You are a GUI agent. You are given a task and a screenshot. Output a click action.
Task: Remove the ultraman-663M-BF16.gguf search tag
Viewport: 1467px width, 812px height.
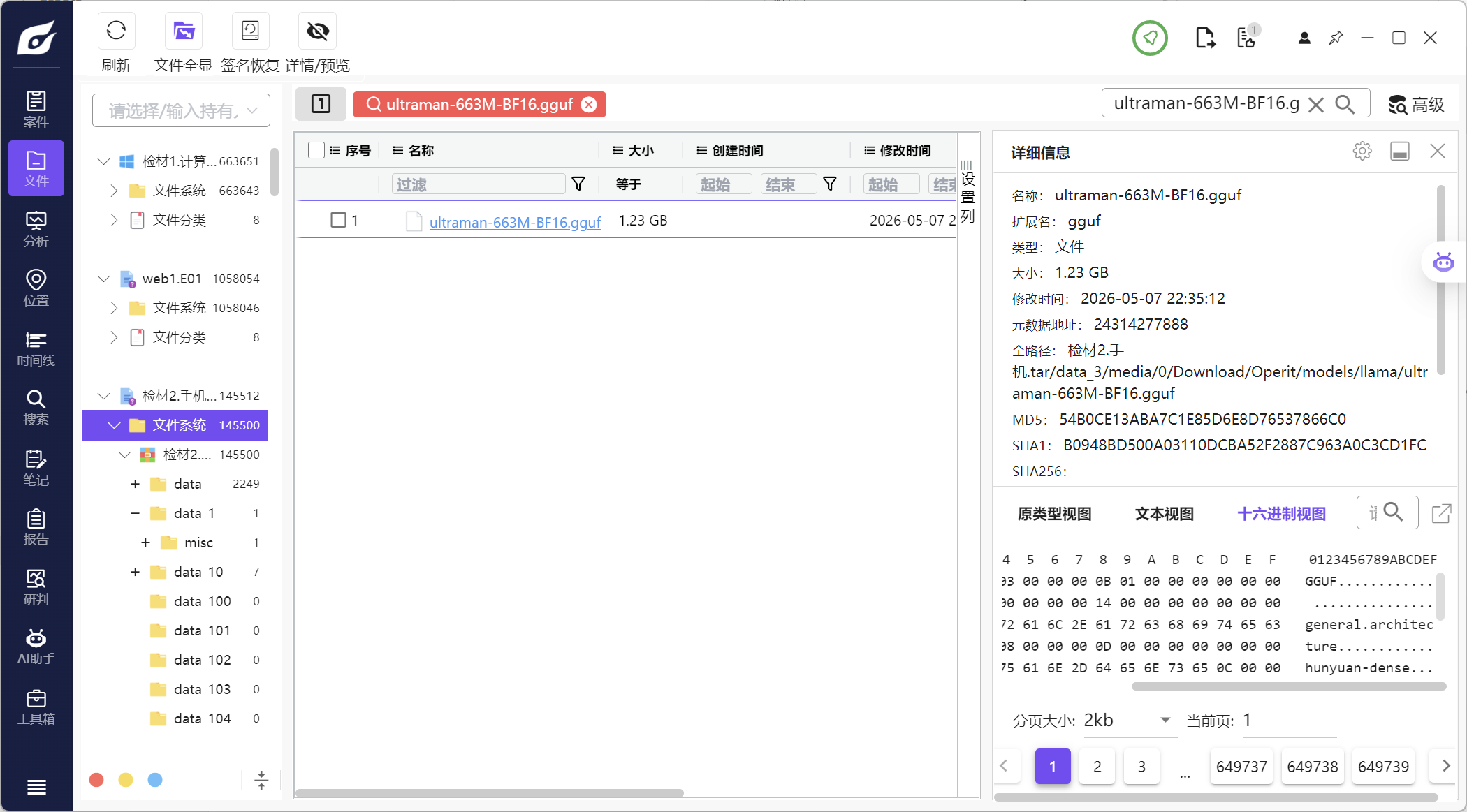point(589,105)
